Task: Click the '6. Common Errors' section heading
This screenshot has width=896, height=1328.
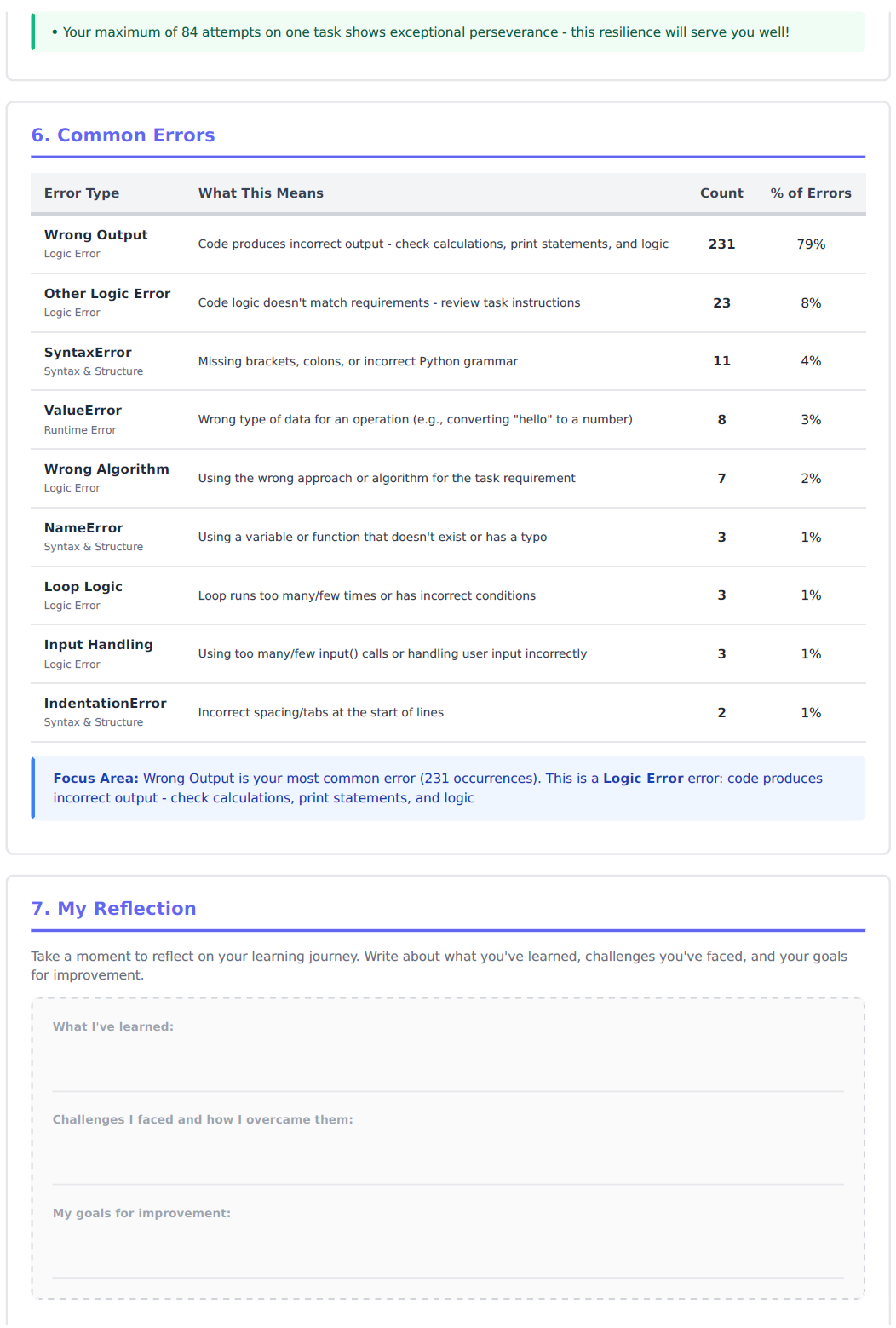Action: 123,135
